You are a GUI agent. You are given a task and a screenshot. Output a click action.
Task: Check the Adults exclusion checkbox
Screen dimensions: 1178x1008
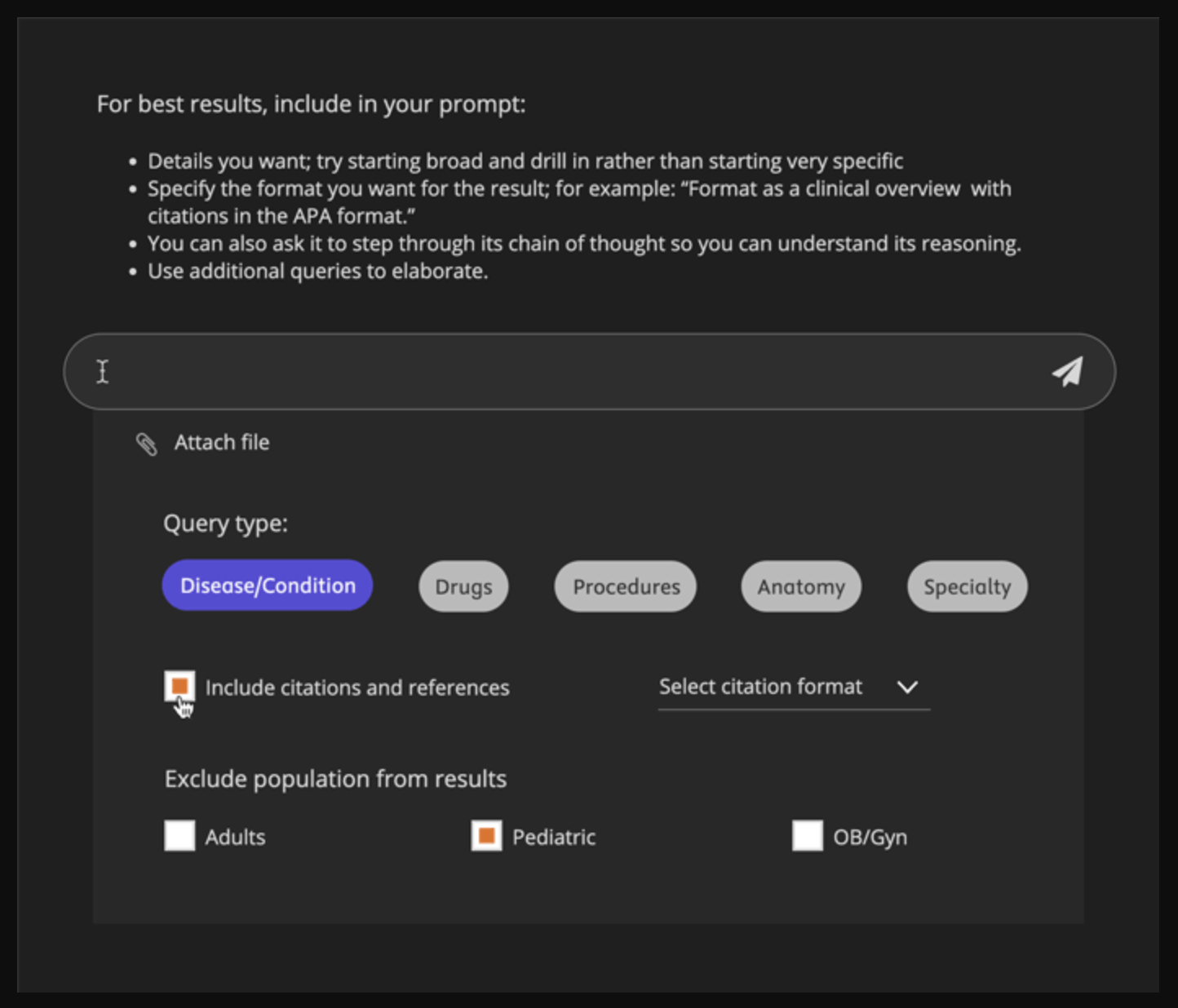[x=179, y=836]
